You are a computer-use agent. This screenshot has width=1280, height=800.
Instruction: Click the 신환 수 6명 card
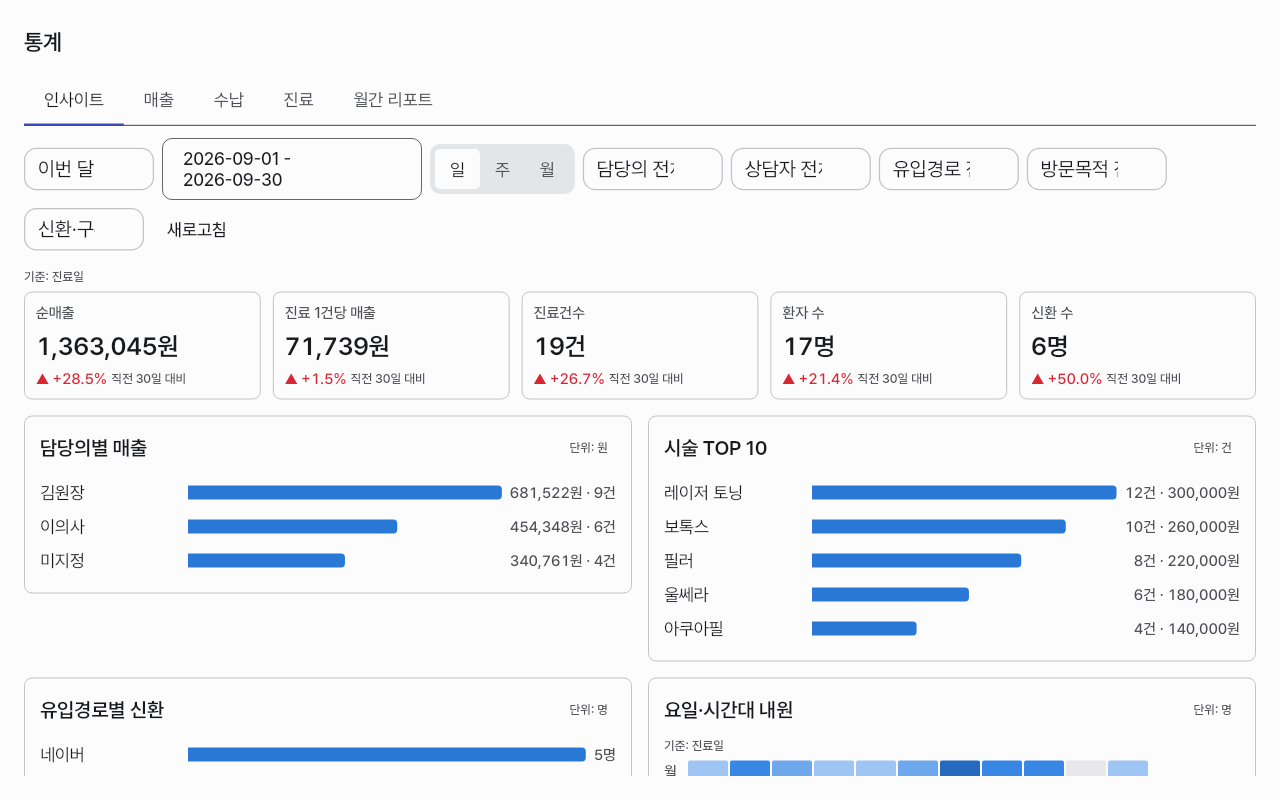pos(1137,346)
